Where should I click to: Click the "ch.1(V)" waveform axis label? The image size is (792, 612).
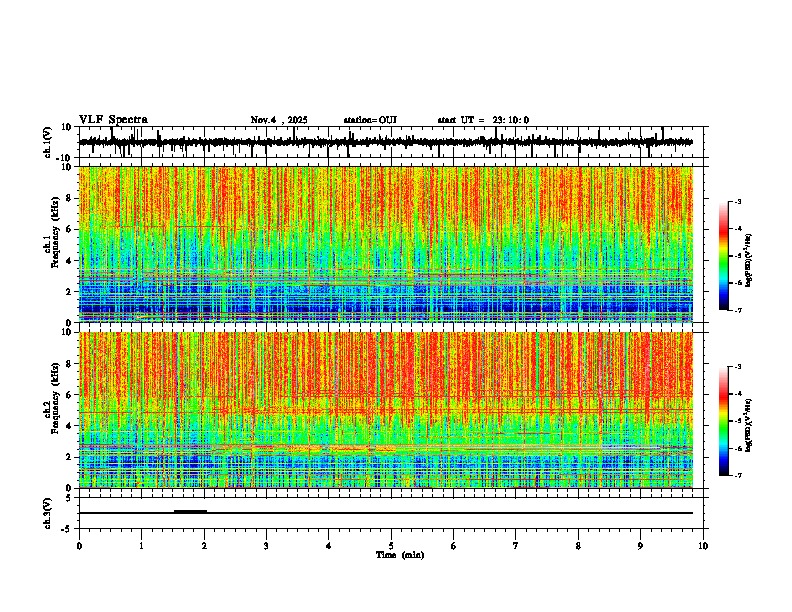[48, 142]
